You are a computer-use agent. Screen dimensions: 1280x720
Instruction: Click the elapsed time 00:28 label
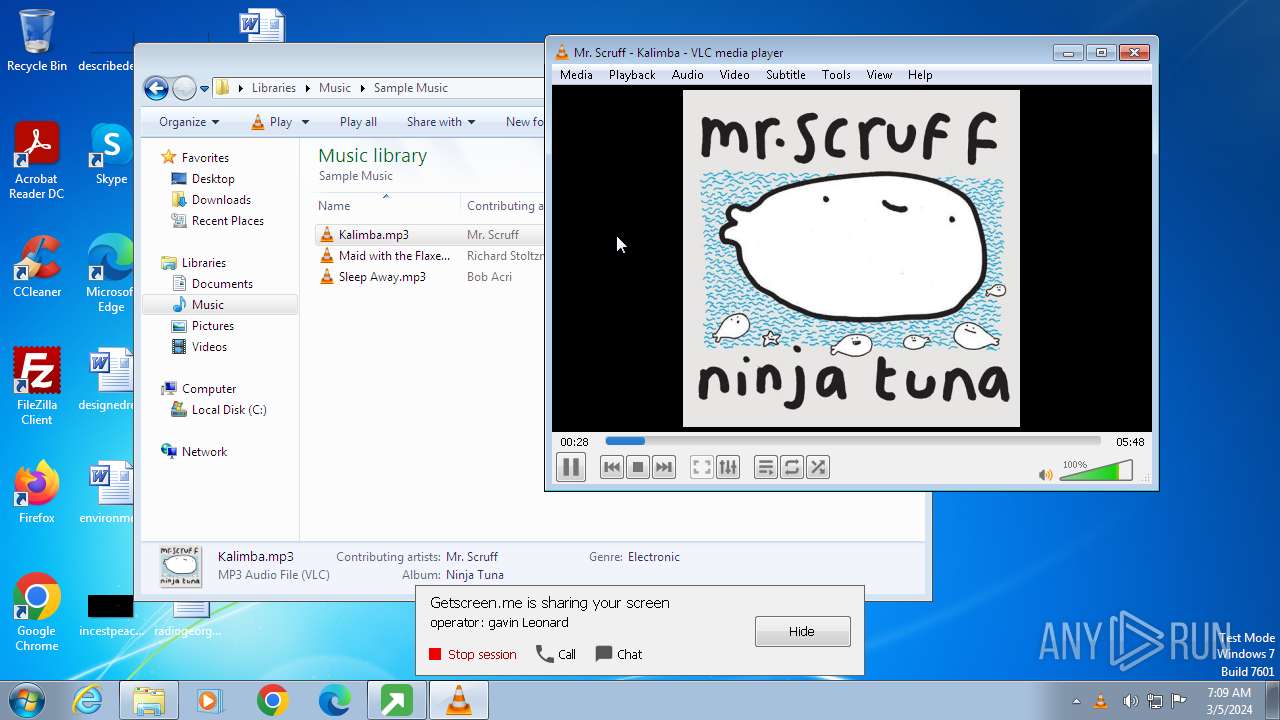574,442
